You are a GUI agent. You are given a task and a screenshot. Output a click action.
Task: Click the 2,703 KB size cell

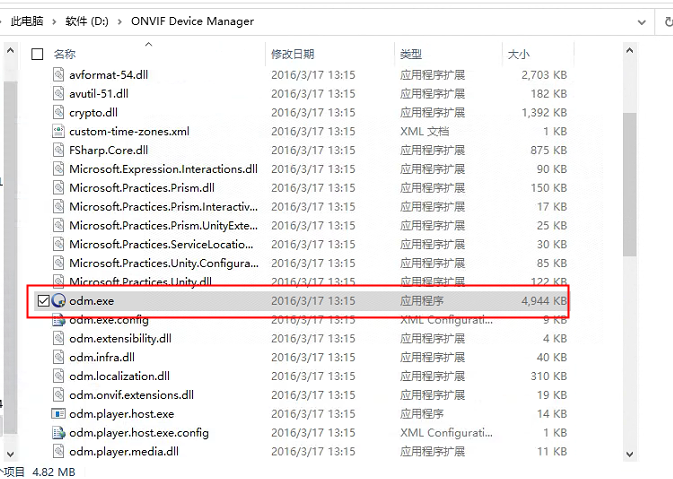click(544, 75)
